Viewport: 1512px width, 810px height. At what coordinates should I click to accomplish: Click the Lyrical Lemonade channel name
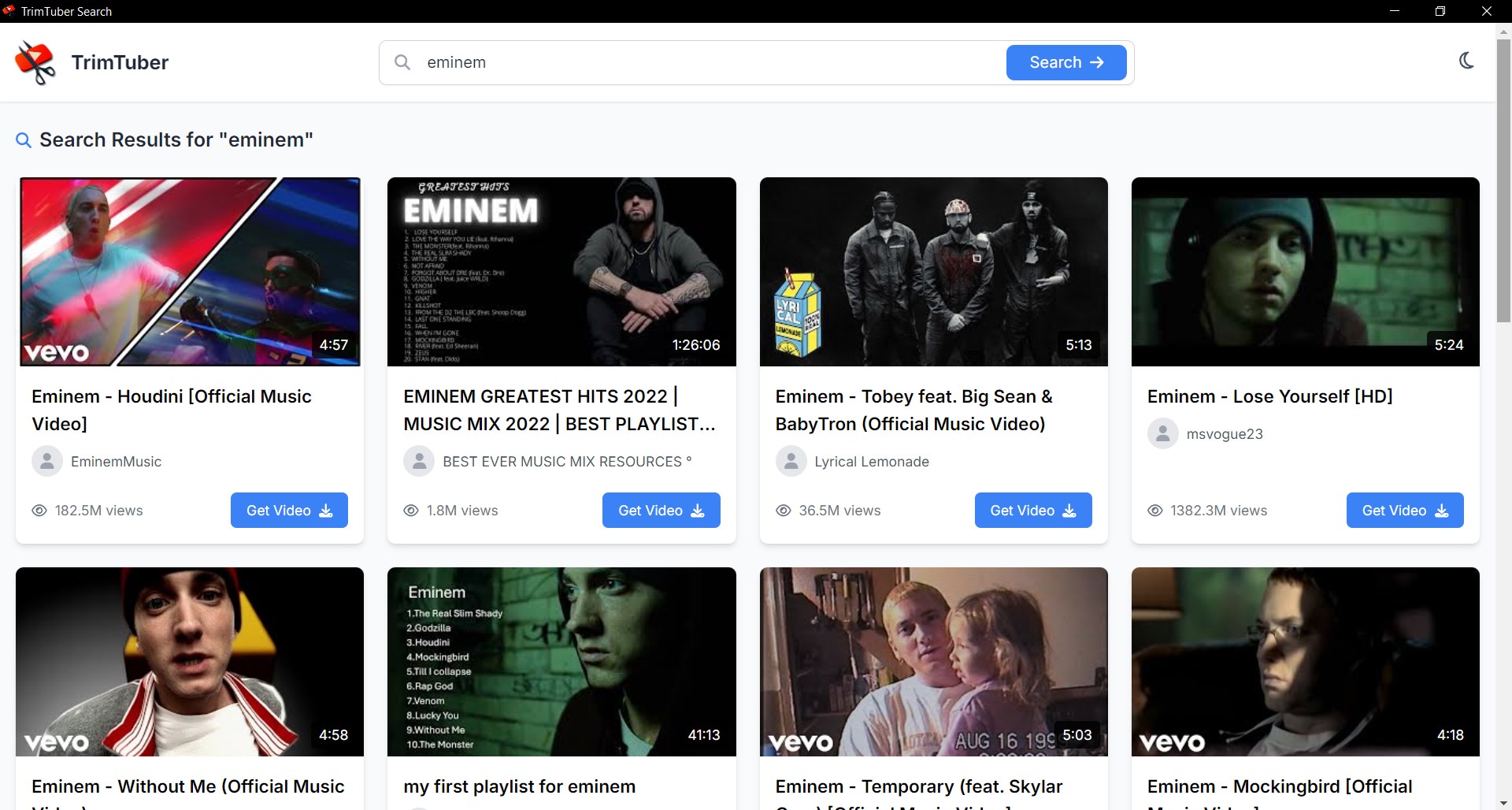click(872, 462)
